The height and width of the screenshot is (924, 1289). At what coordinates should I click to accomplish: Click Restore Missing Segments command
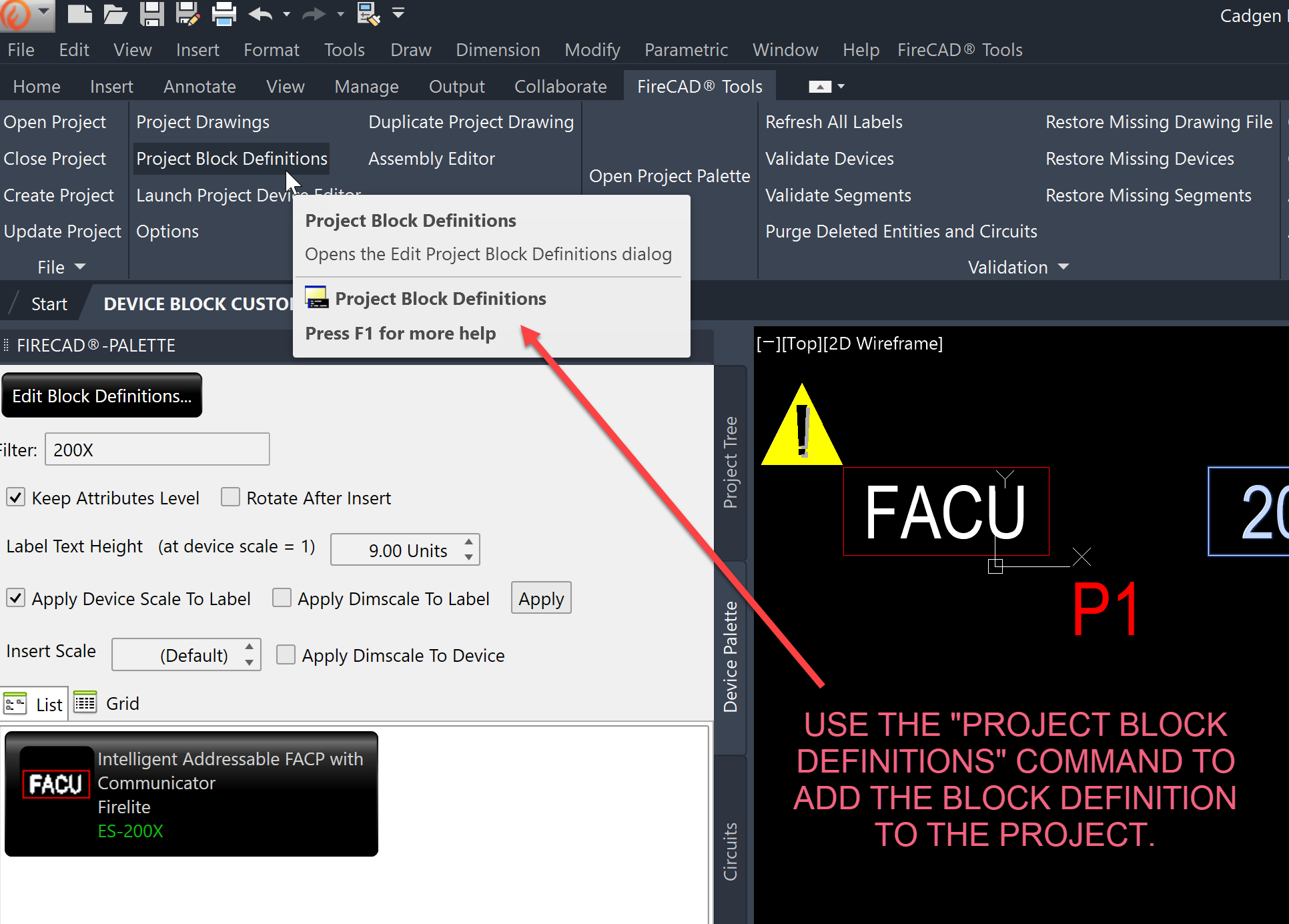[x=1148, y=195]
